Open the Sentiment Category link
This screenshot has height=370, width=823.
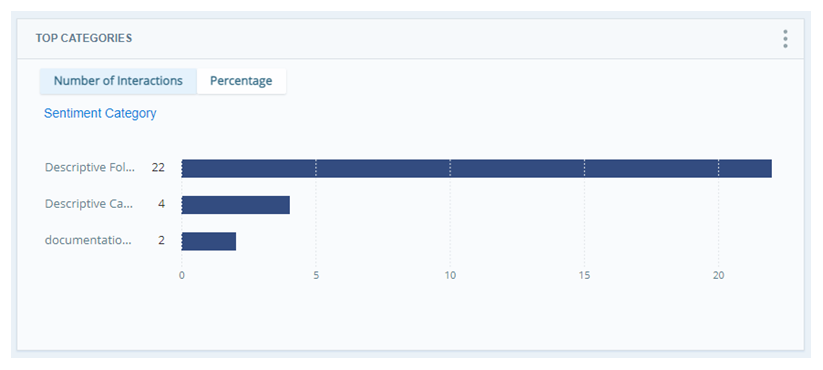[100, 113]
